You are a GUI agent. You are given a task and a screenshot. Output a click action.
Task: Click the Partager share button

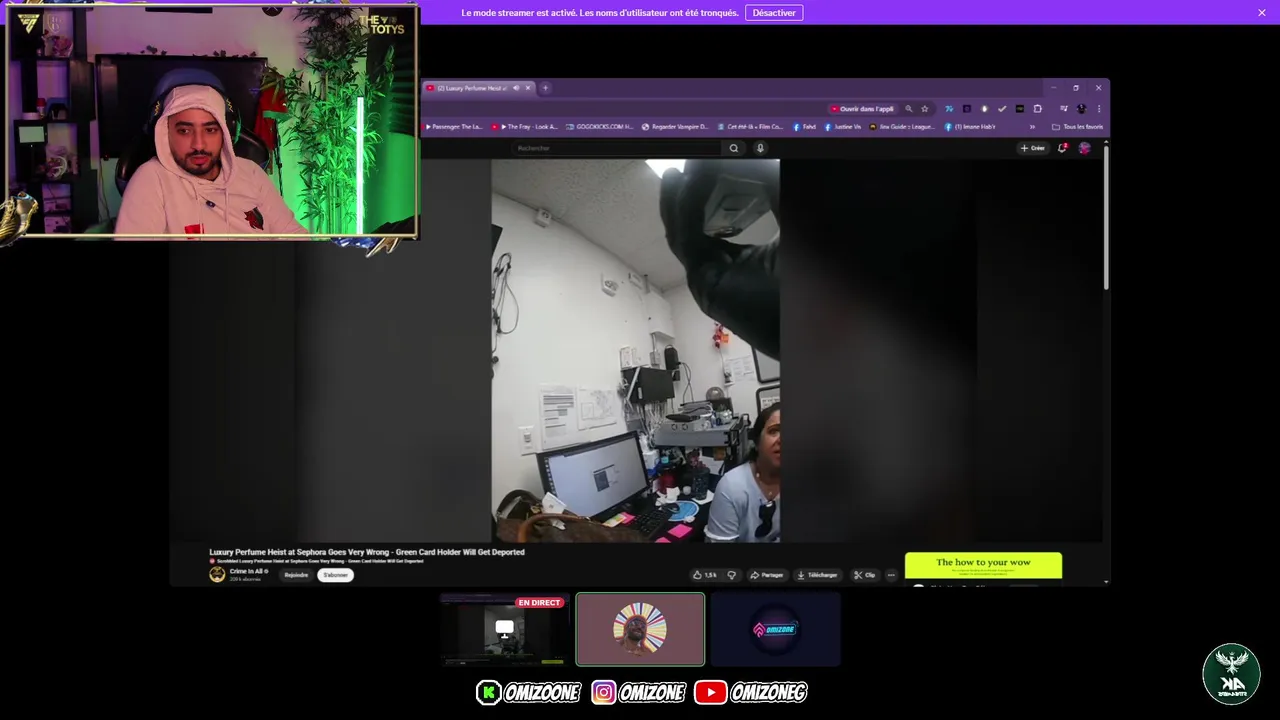[x=767, y=575]
